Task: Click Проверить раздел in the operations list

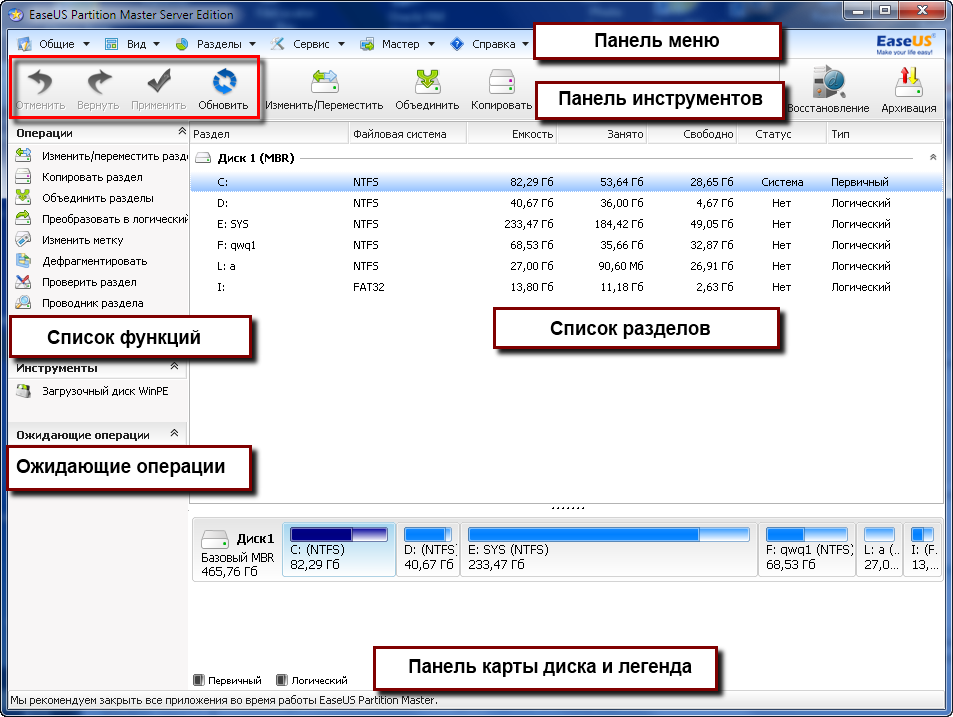Action: coord(89,282)
